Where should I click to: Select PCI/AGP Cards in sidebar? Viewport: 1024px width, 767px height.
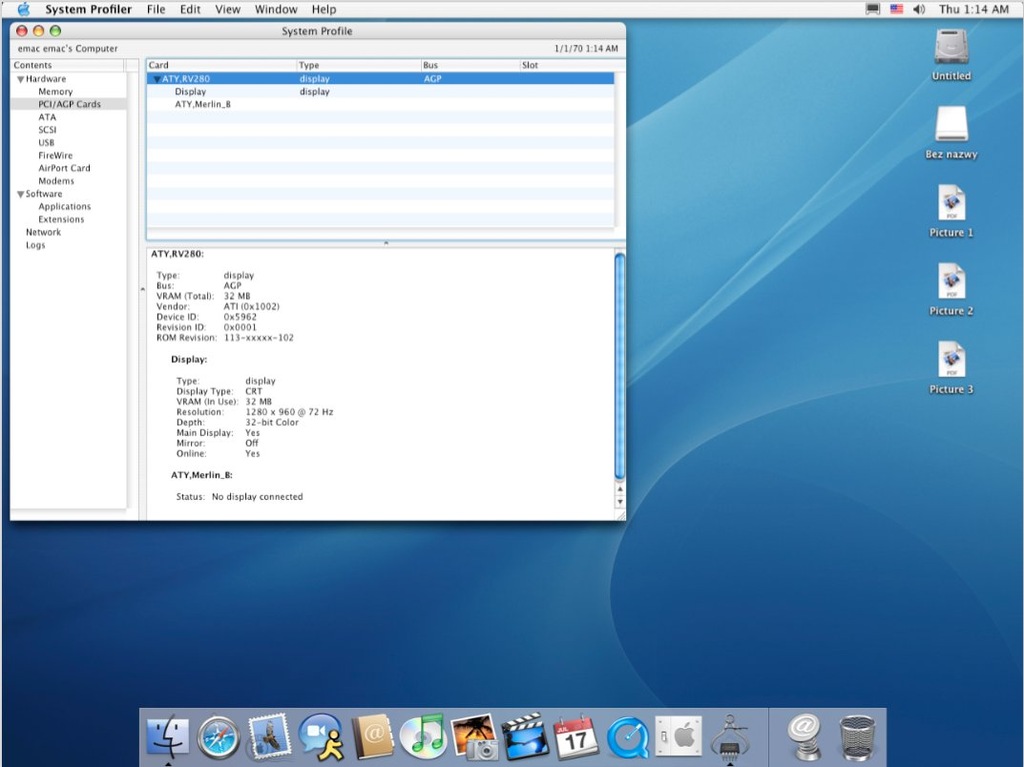click(69, 104)
